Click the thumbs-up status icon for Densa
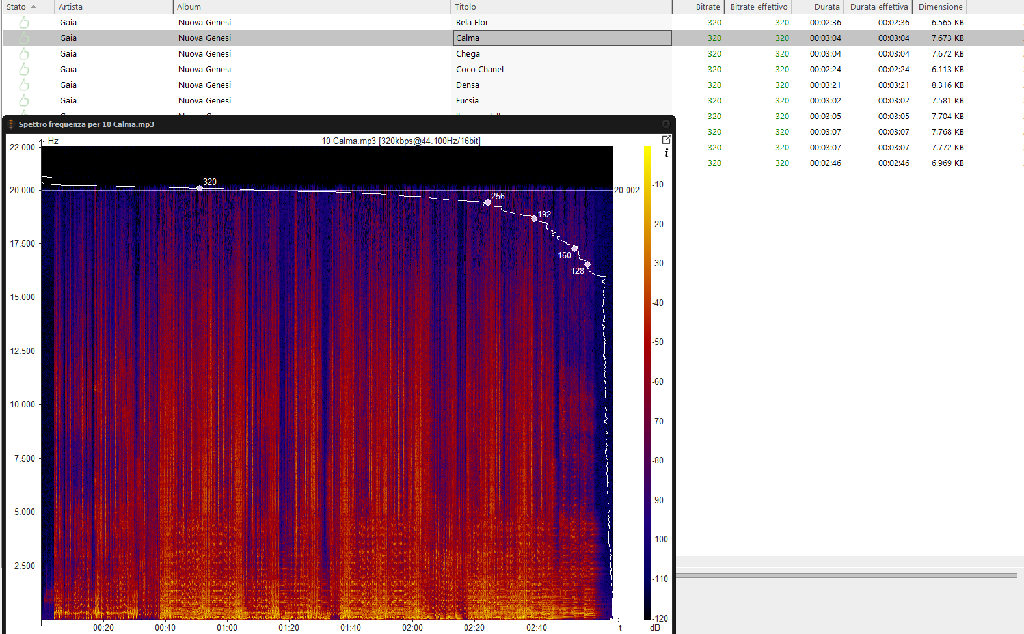This screenshot has width=1024, height=634. pos(24,85)
